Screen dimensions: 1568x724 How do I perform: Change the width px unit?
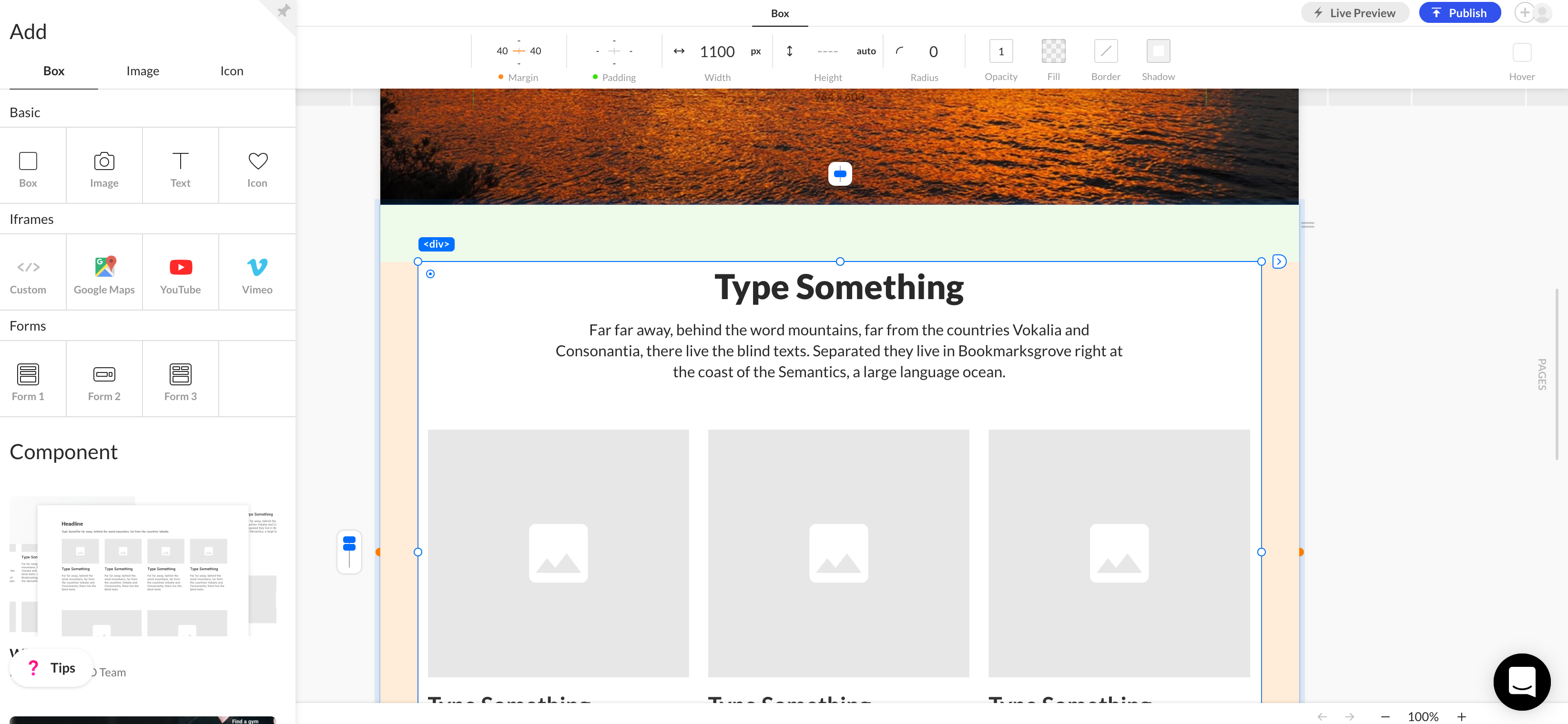pyautogui.click(x=755, y=52)
